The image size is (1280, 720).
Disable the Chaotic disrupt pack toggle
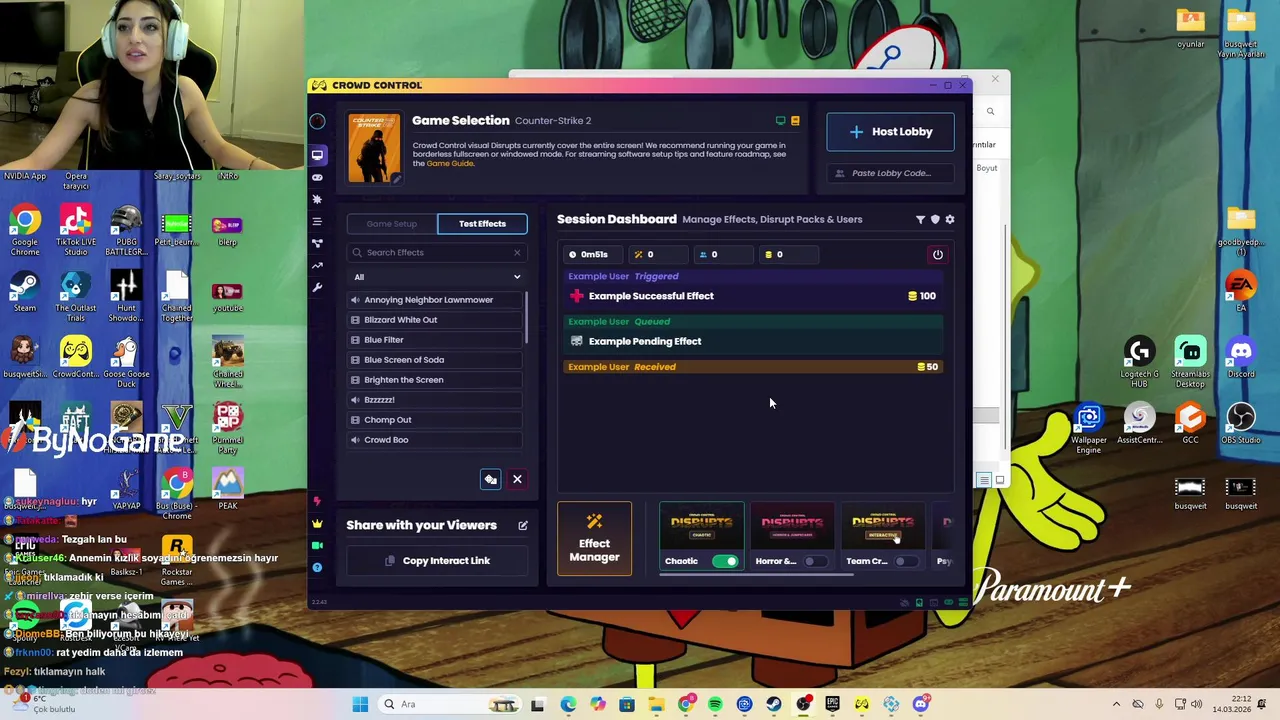point(725,561)
